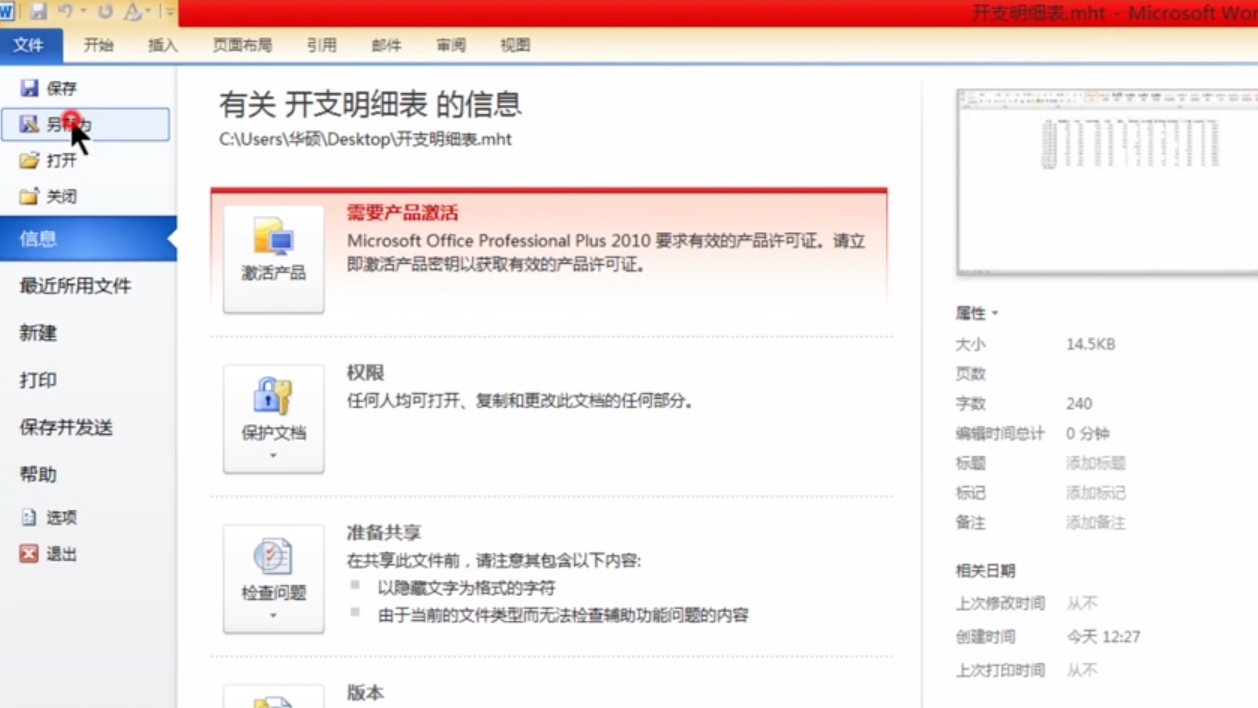Click the 保存 floppy disk icon
The image size is (1258, 708).
pos(30,88)
